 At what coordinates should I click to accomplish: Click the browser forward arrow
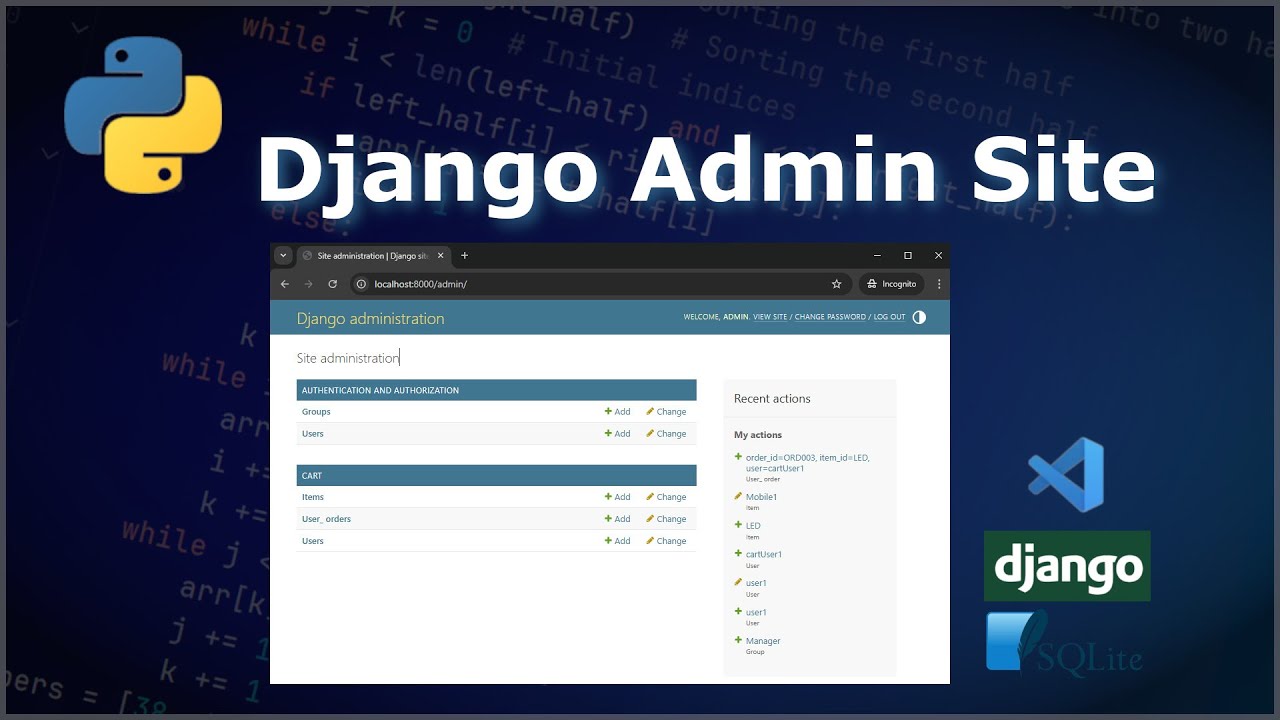[x=308, y=284]
